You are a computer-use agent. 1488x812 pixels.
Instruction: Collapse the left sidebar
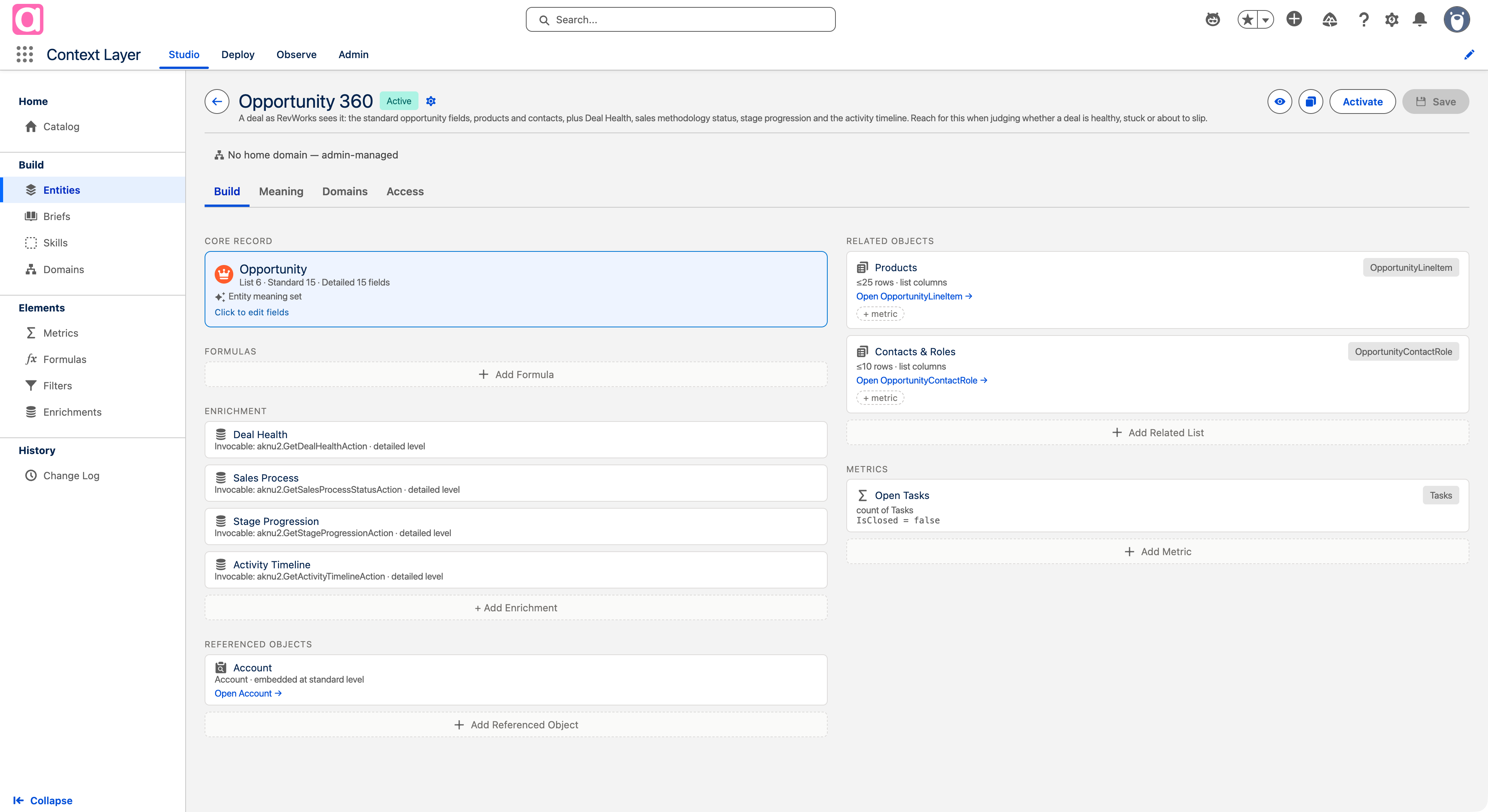[x=43, y=800]
